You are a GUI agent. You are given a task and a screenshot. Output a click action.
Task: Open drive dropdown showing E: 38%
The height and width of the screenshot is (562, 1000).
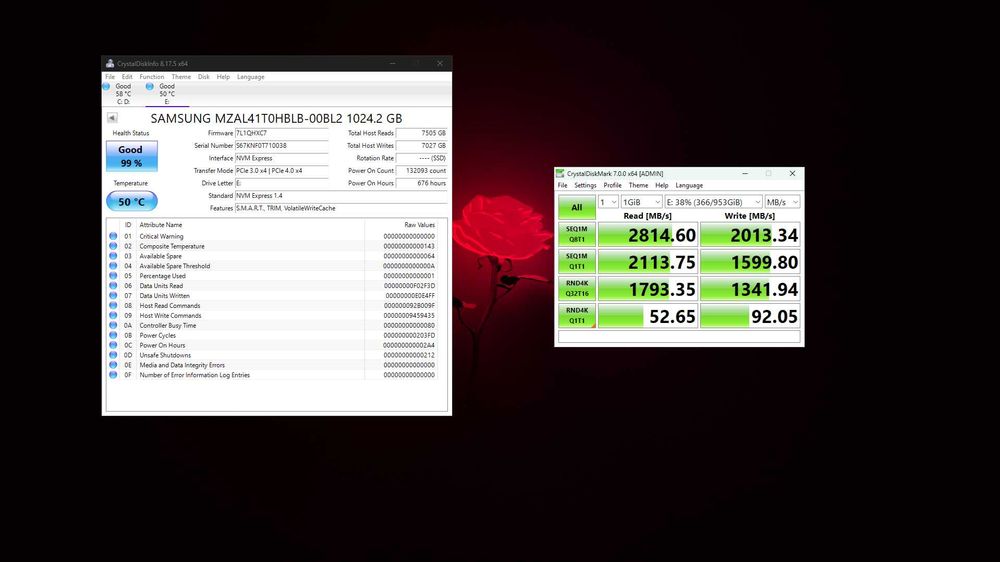(713, 202)
